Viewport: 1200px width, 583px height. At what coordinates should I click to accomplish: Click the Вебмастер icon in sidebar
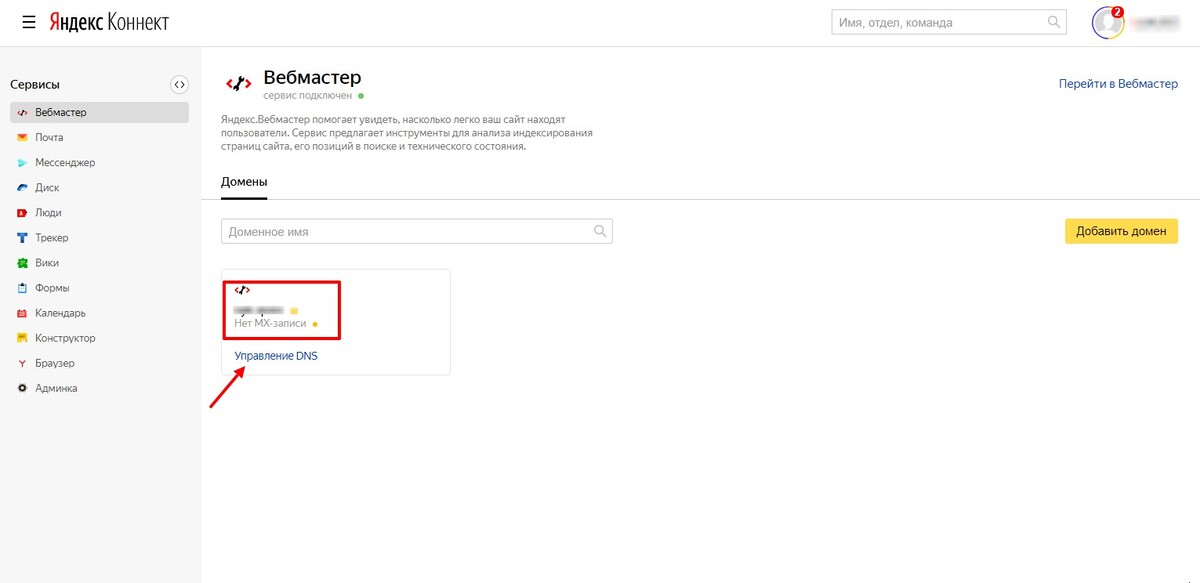pos(22,113)
